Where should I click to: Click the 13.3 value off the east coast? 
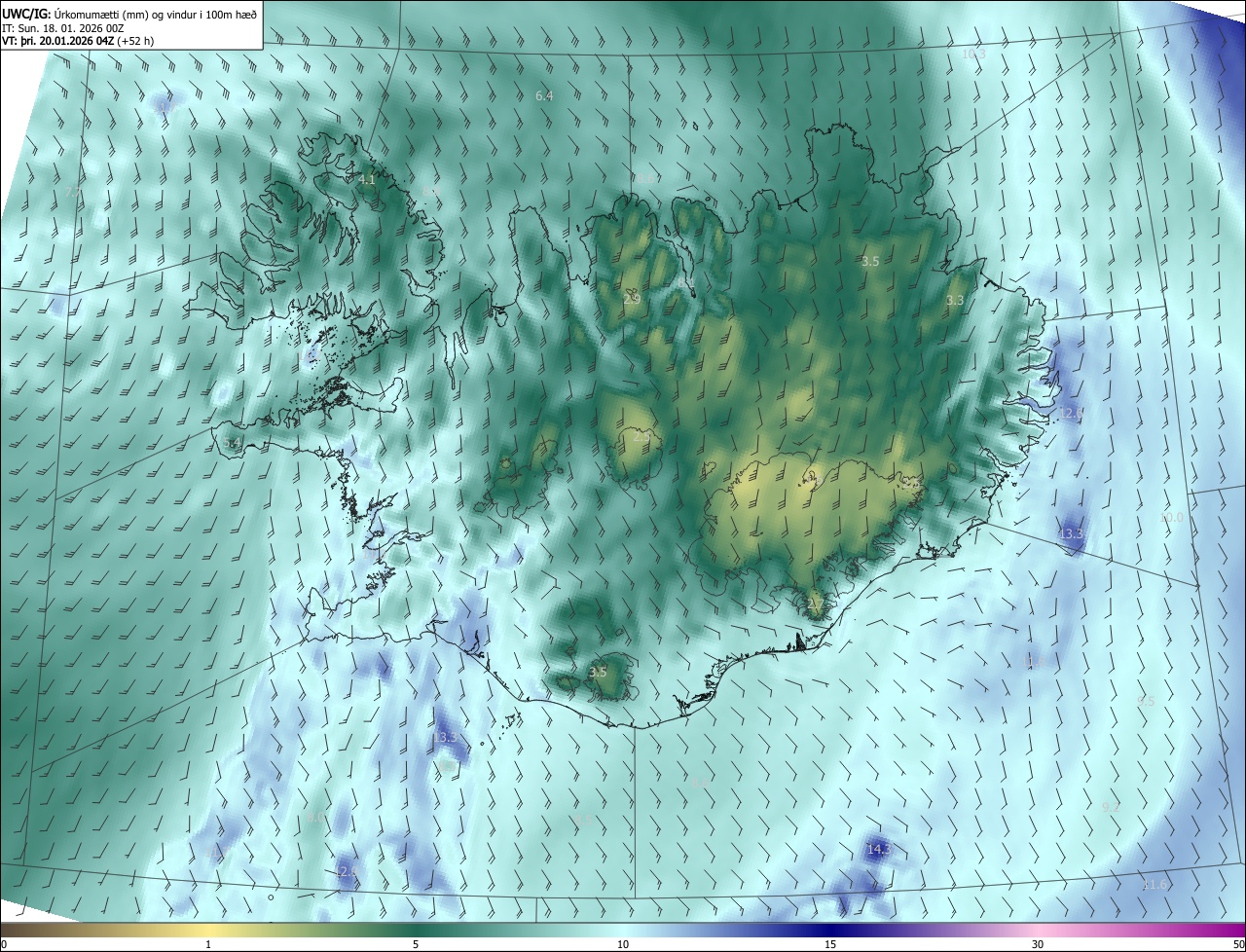[1072, 534]
